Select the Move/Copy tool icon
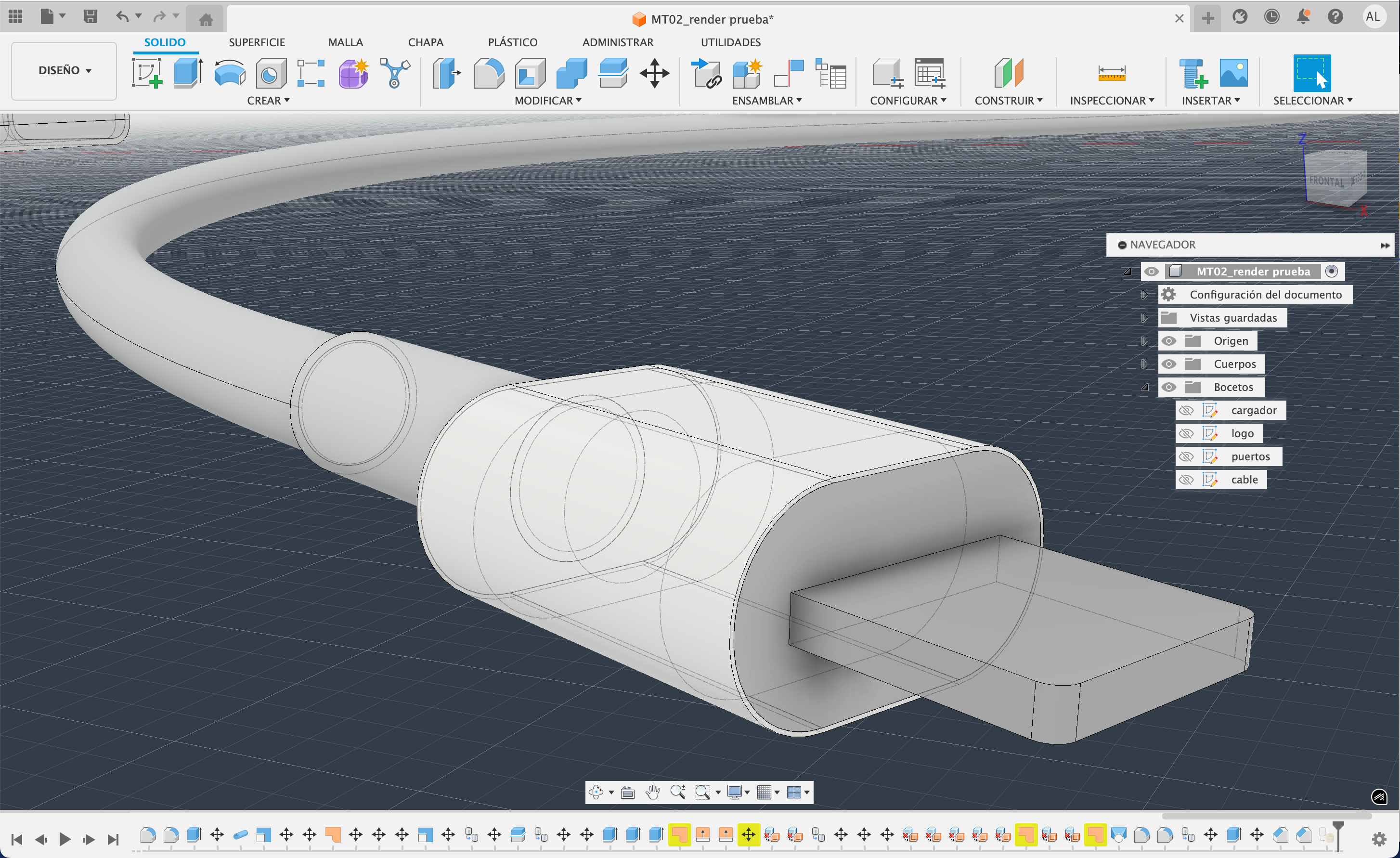 654,73
